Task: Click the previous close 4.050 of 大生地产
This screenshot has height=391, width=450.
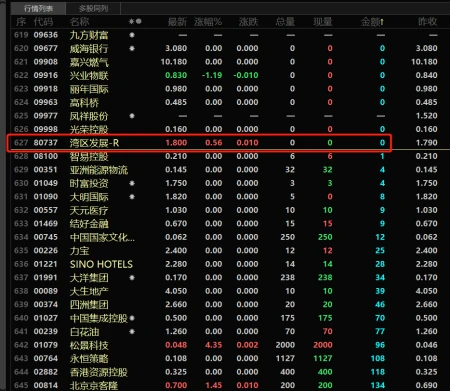Action: [426, 291]
